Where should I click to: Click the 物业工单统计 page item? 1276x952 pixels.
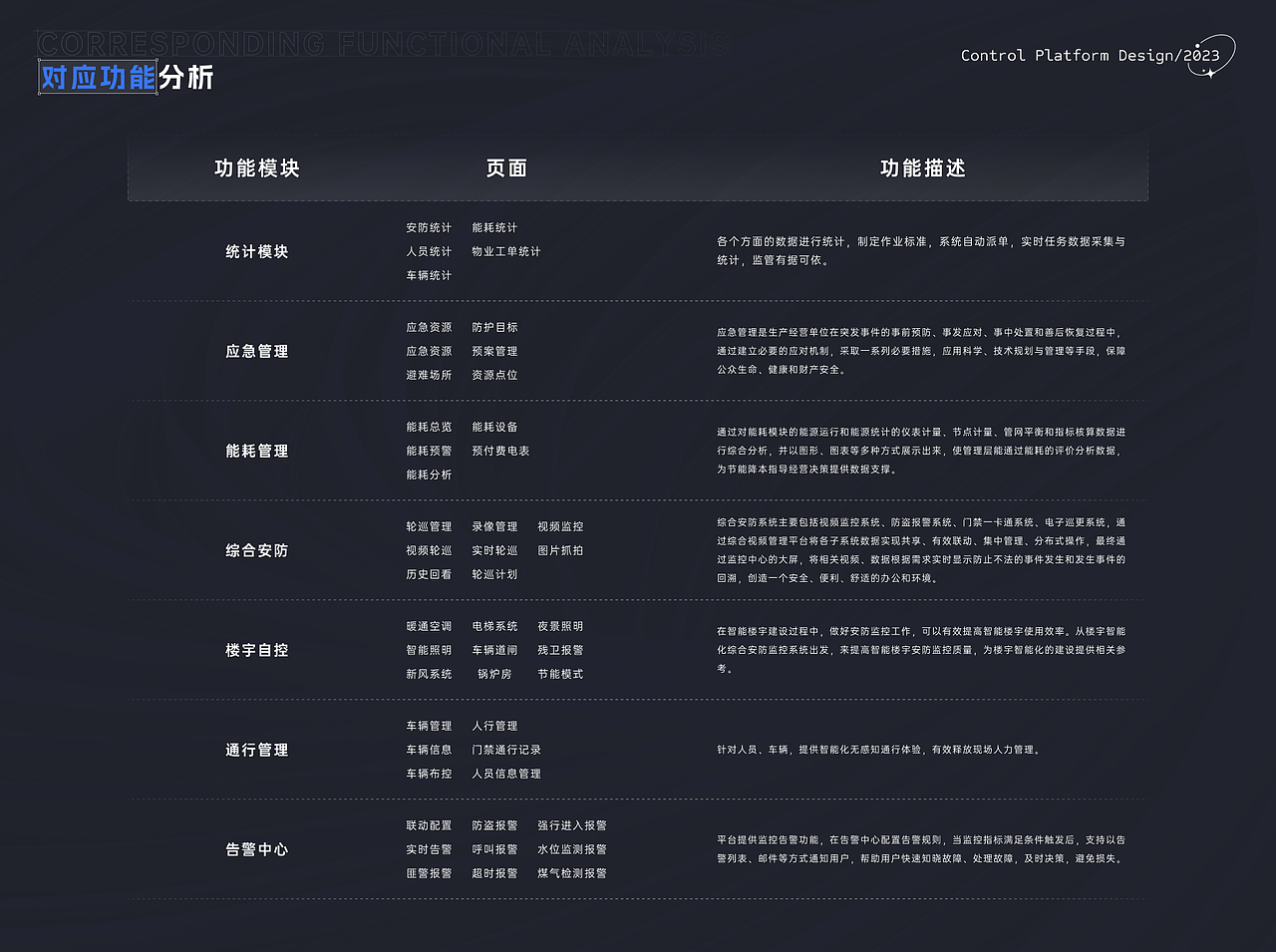pyautogui.click(x=507, y=251)
